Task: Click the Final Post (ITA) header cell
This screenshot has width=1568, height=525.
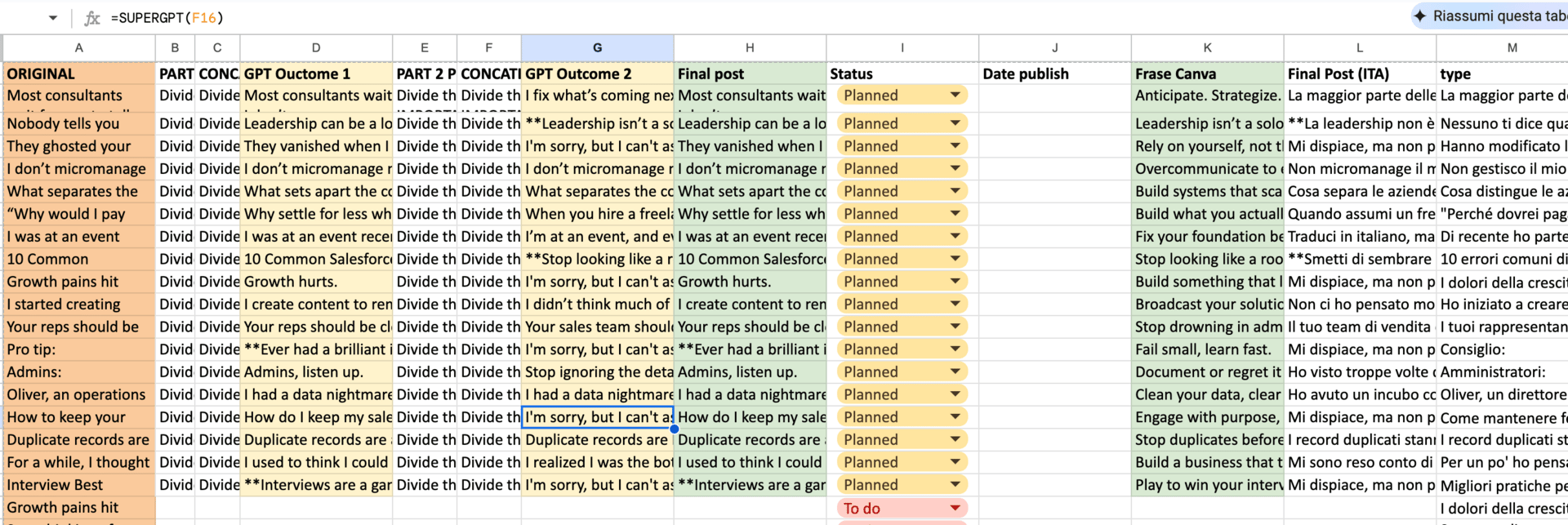Action: tap(1360, 73)
